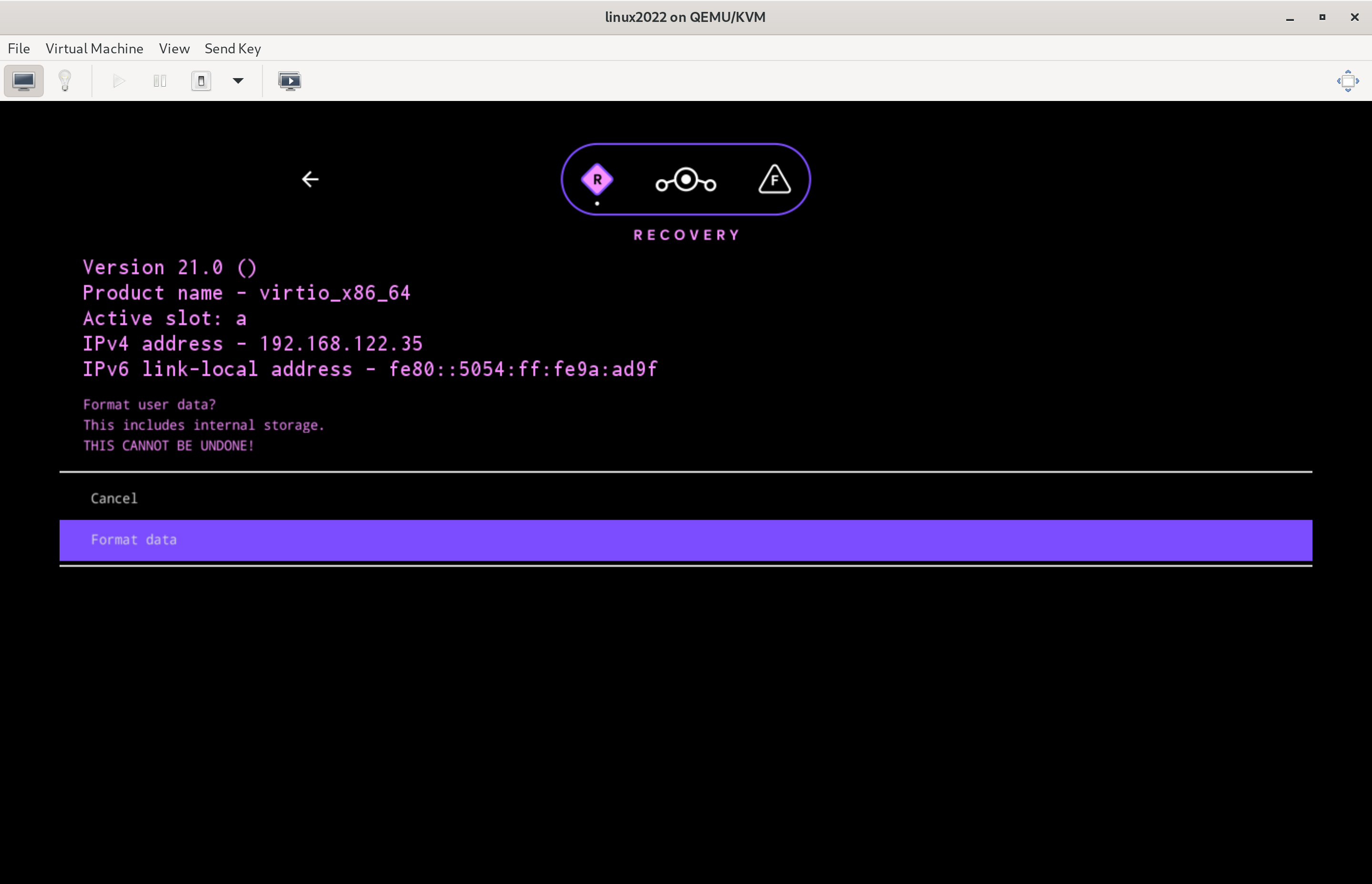Pause the virtual machine
The height and width of the screenshot is (884, 1372).
pyautogui.click(x=160, y=81)
